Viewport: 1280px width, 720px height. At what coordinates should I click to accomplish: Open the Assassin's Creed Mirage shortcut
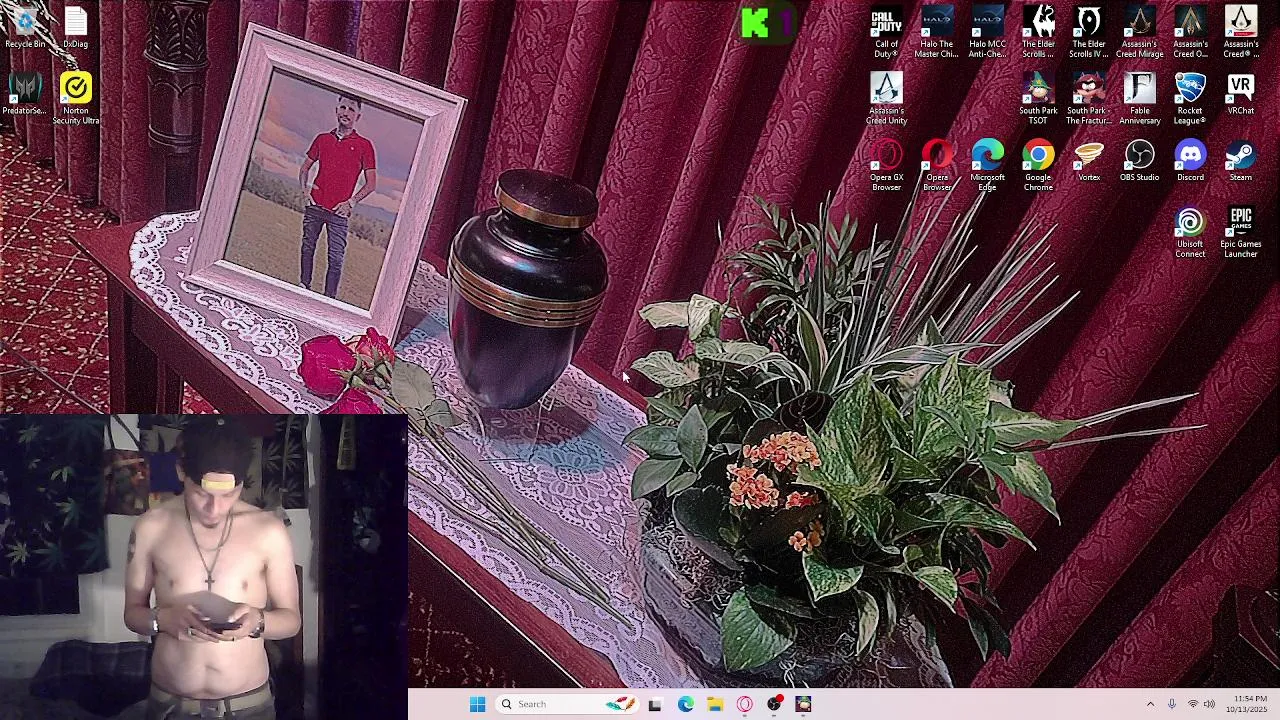tap(1139, 32)
